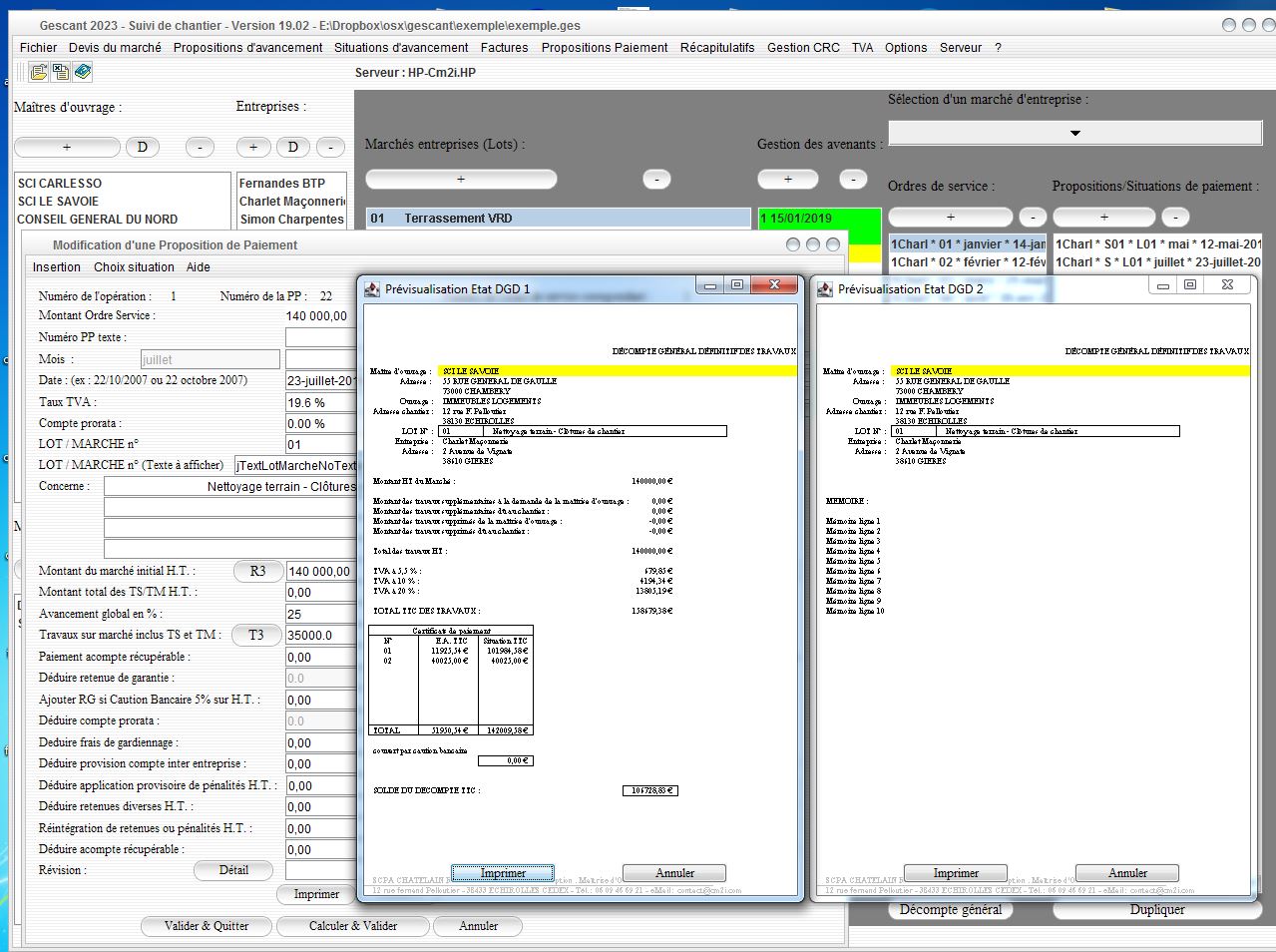Click the Valider & Quitter button
Screen dimensions: 1276x952
(x=207, y=926)
